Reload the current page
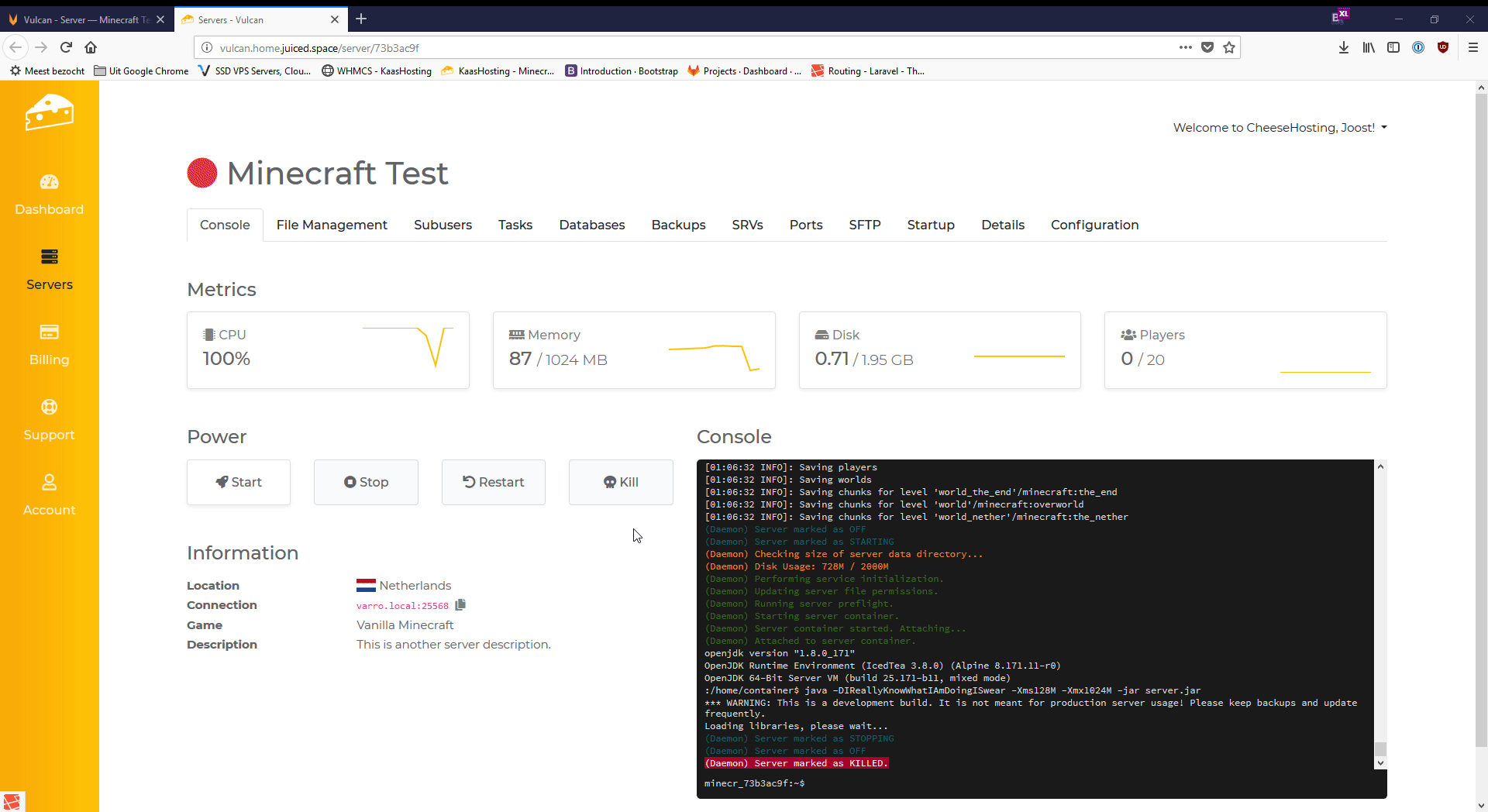The height and width of the screenshot is (812, 1488). point(66,47)
